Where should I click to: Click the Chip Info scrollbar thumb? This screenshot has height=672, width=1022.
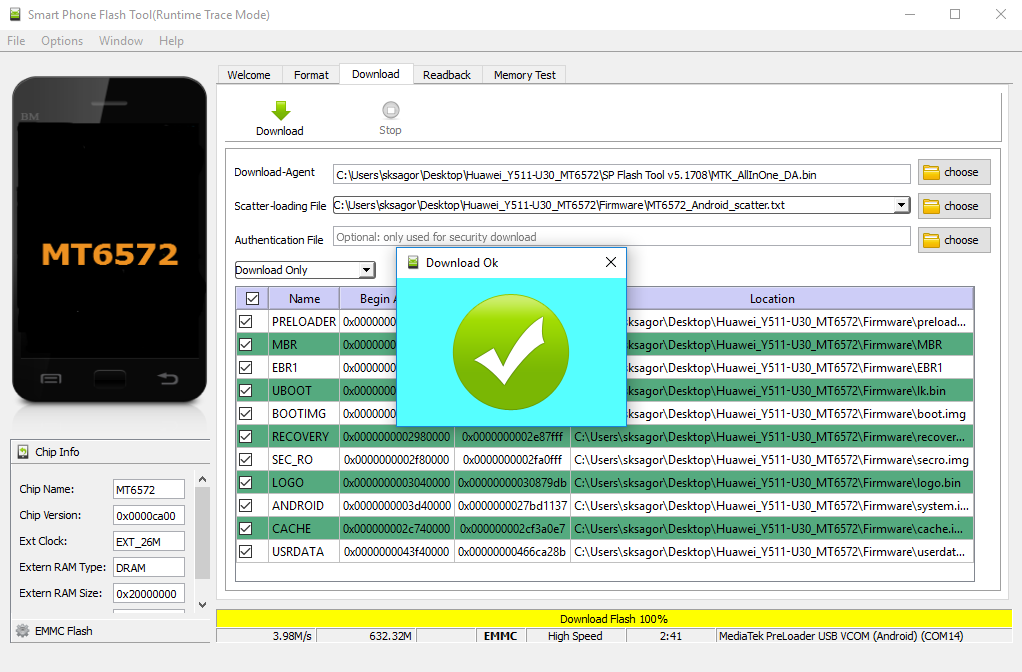click(x=203, y=533)
